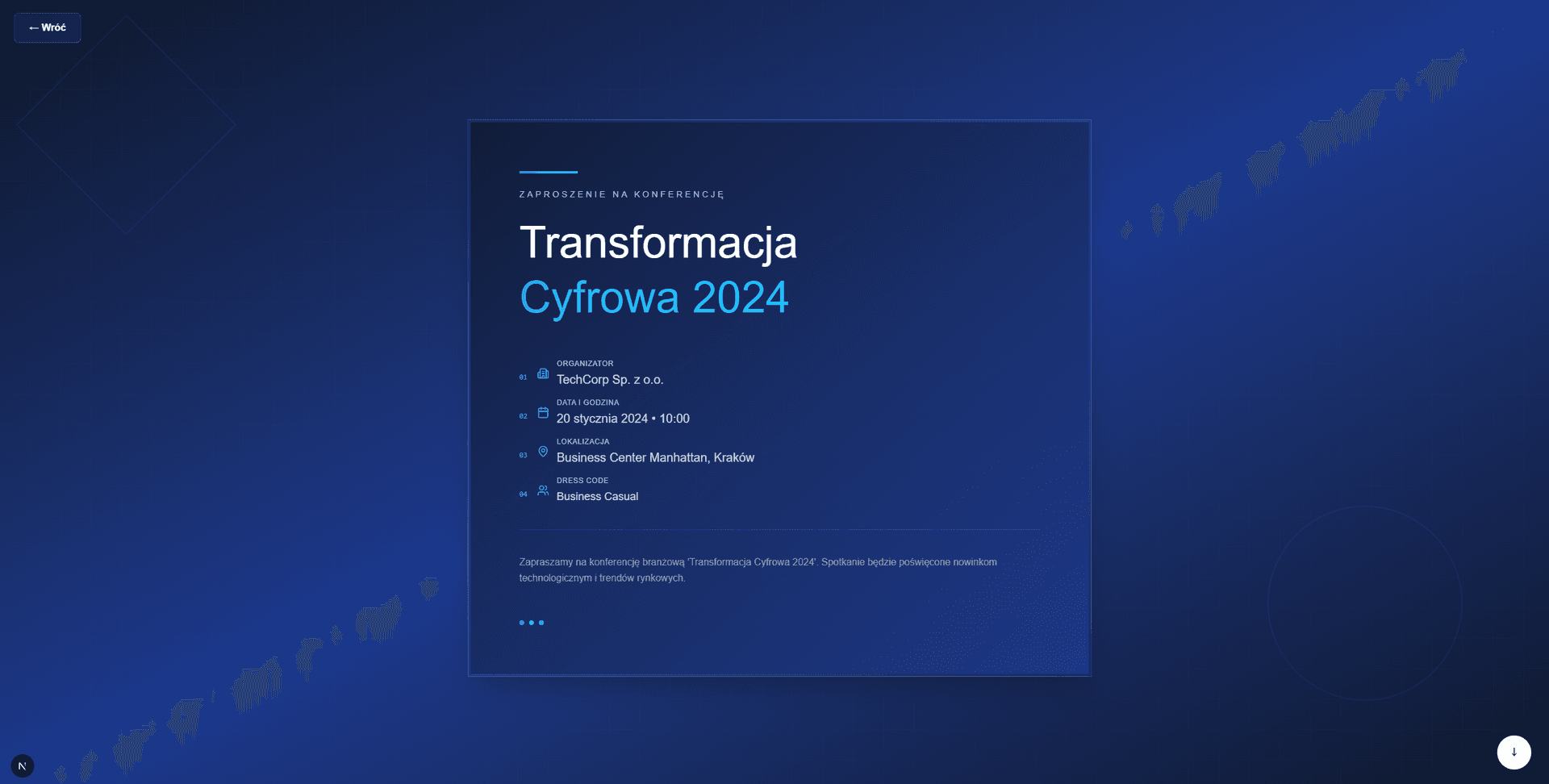Click the '20 stycznia 2024 • 10:00' date
The height and width of the screenshot is (784, 1549).
623,419
